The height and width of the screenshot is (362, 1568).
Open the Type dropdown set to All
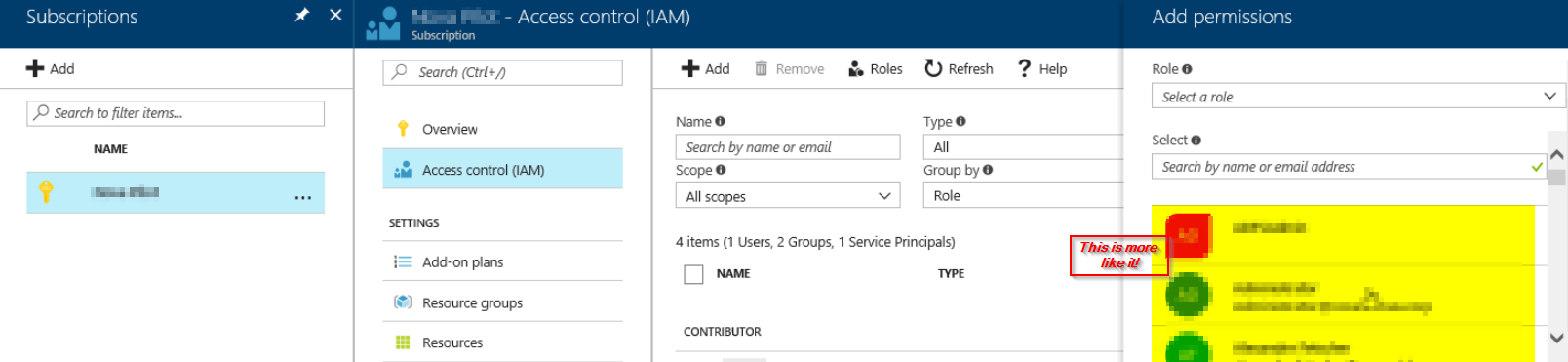(x=1023, y=147)
